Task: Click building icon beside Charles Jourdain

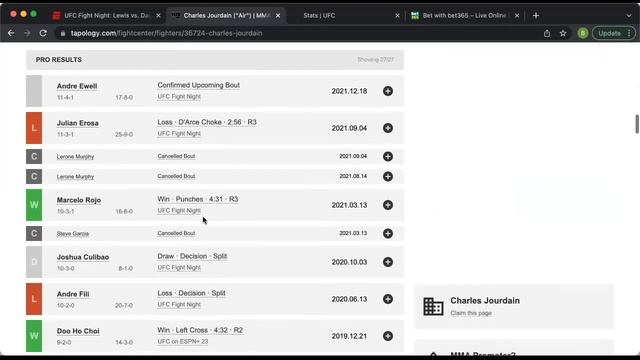Action: tap(433, 306)
